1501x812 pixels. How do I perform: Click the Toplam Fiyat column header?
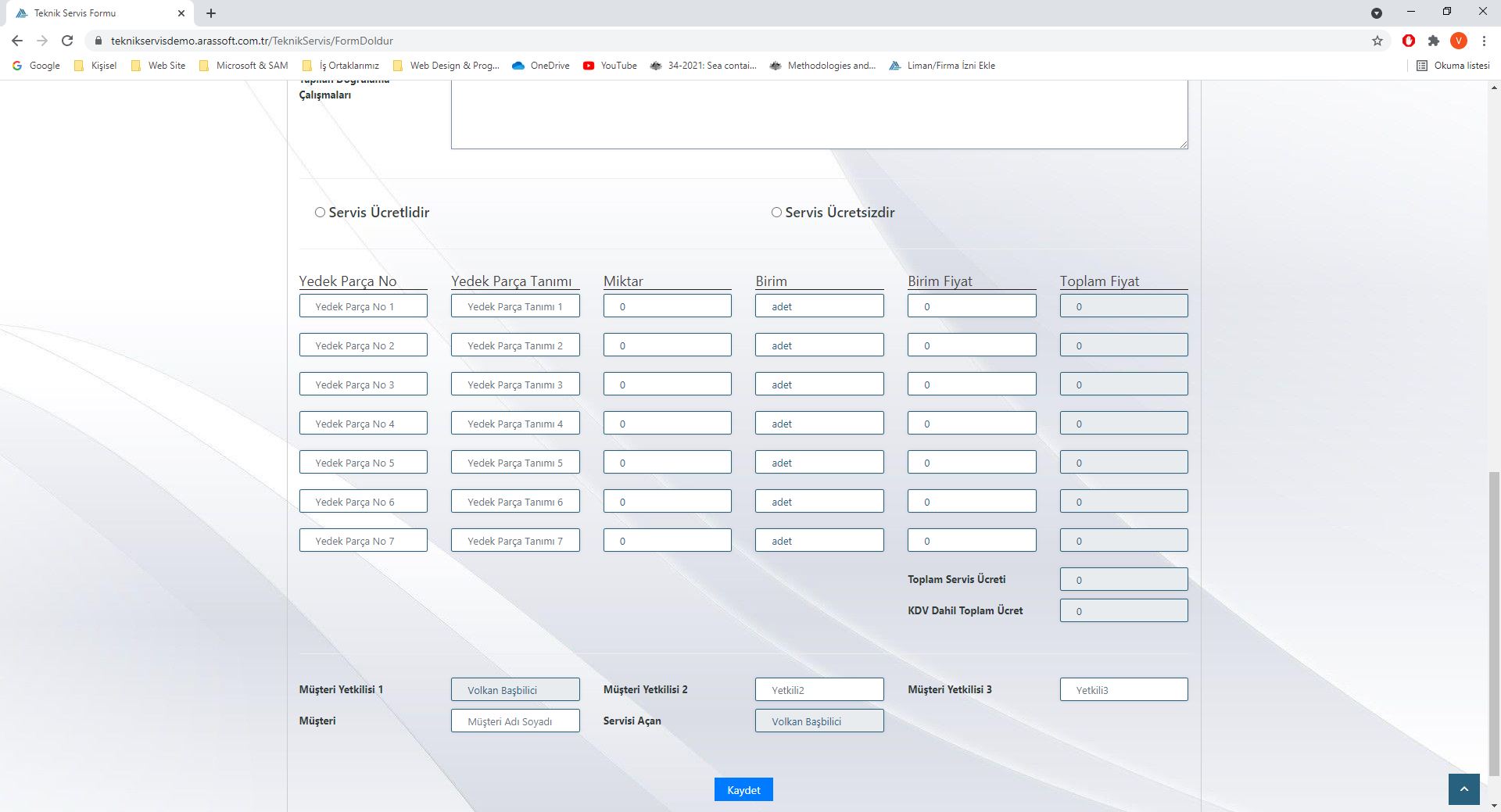point(1099,281)
